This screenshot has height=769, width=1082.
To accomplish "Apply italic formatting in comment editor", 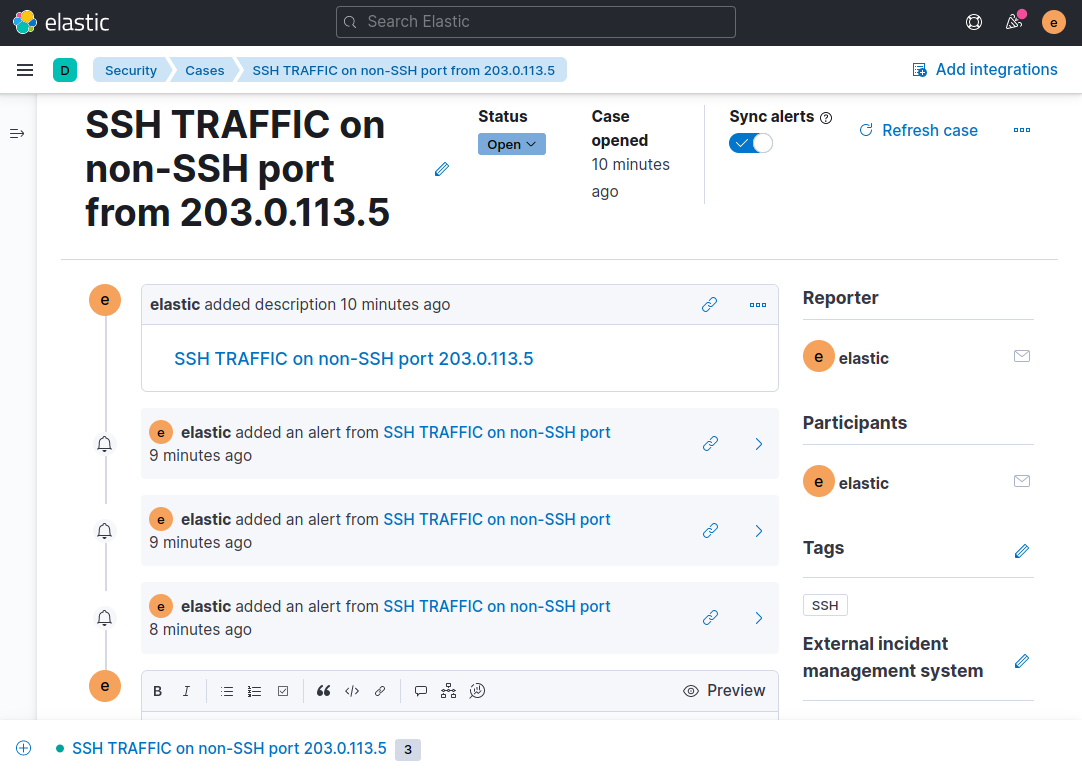I will point(186,691).
